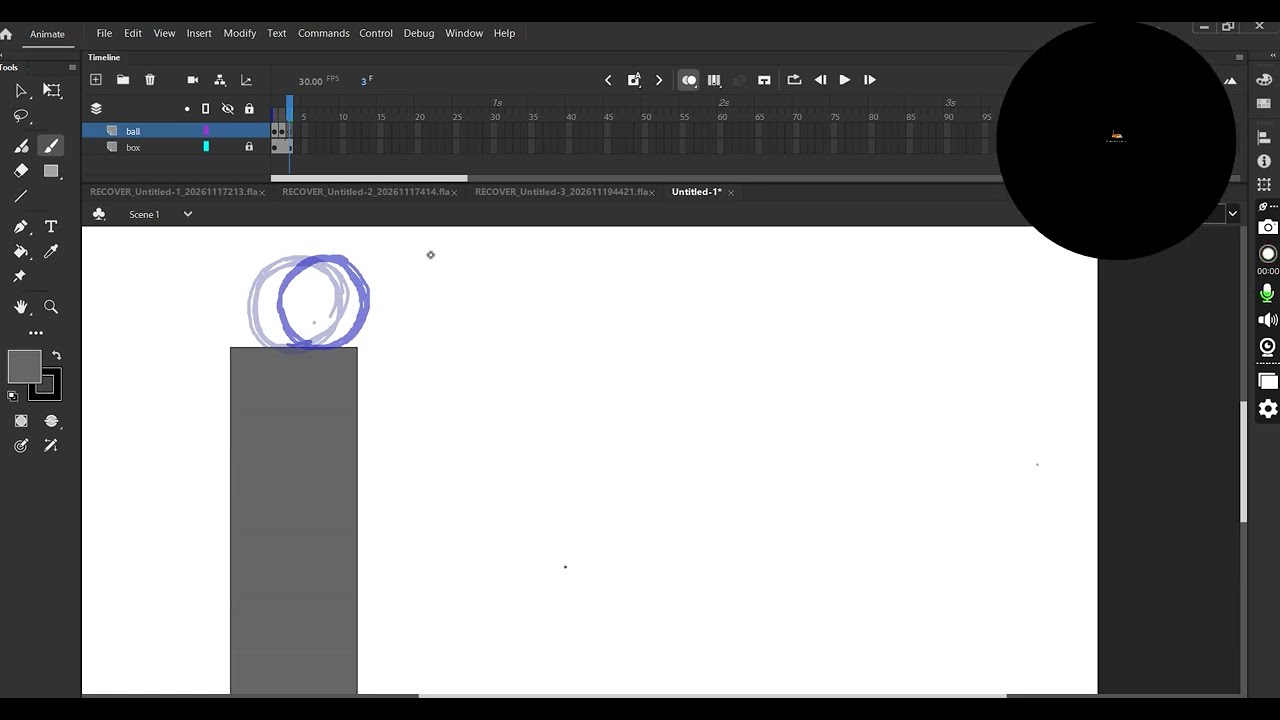The width and height of the screenshot is (1280, 720).
Task: Open the Modify menu
Action: click(x=240, y=33)
